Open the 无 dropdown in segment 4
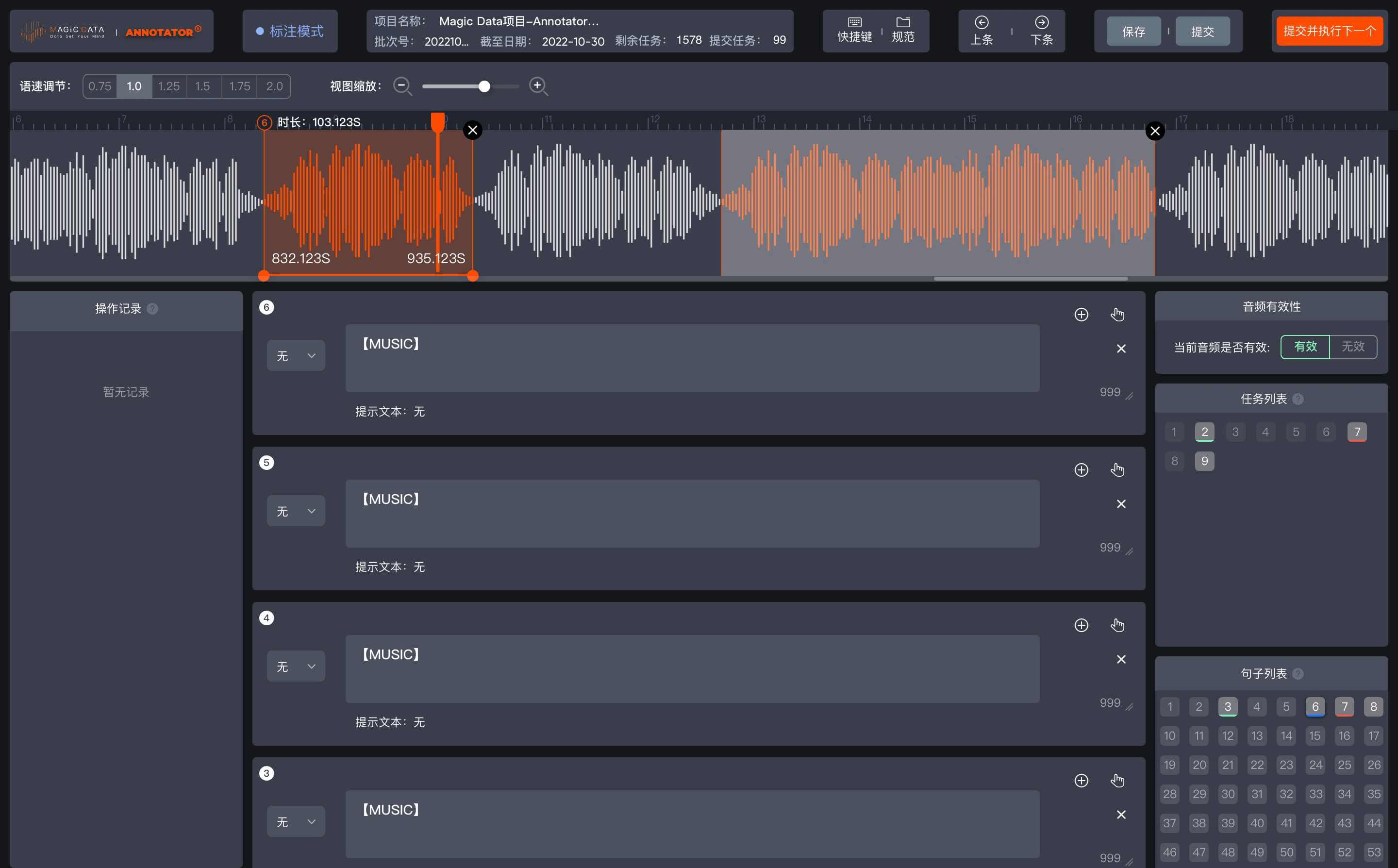1398x868 pixels. (296, 667)
